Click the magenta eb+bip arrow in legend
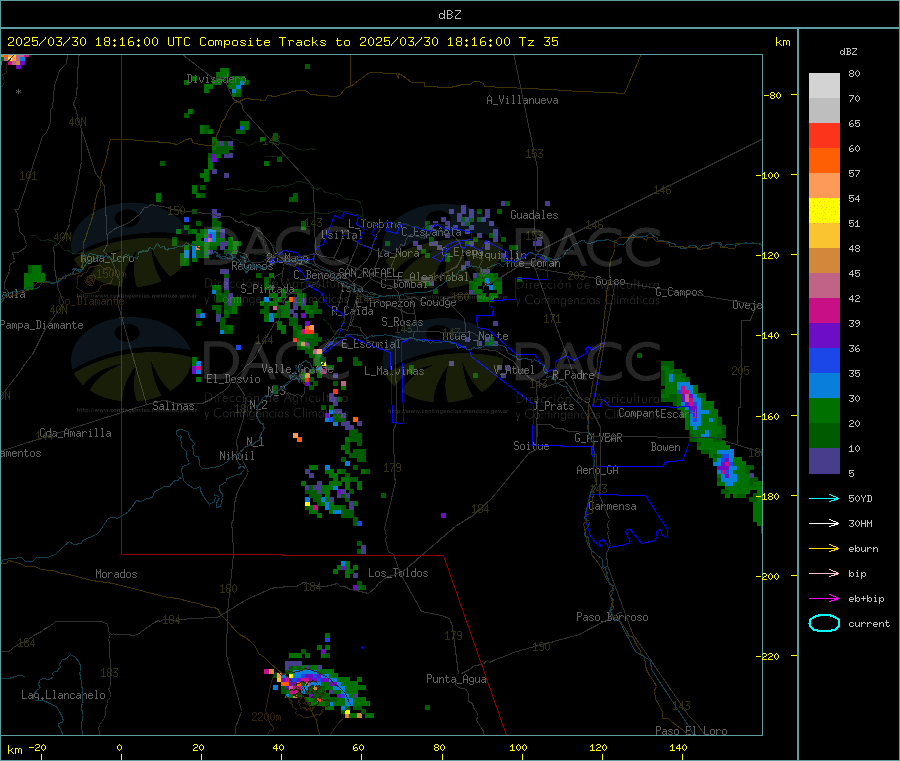 (x=824, y=599)
